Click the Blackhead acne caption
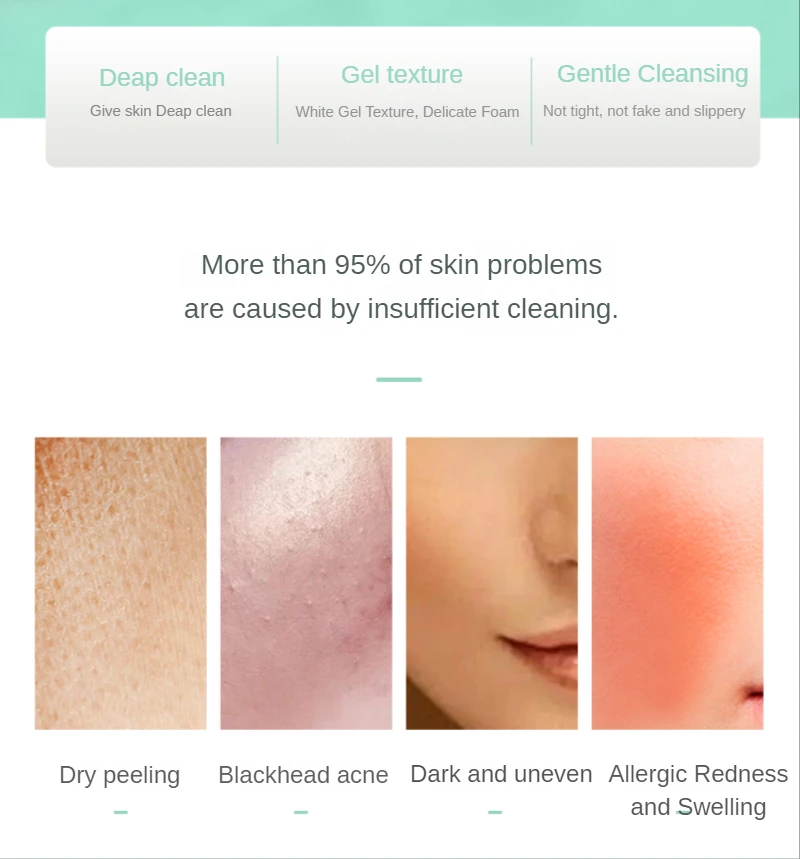 [303, 775]
